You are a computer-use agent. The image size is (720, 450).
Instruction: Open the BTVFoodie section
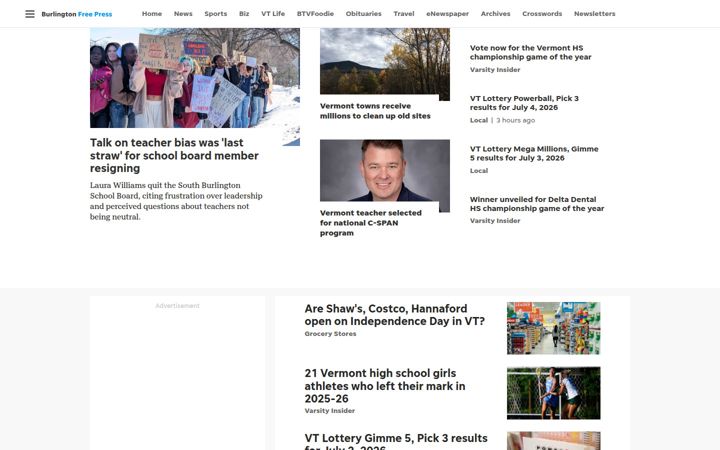click(x=315, y=14)
